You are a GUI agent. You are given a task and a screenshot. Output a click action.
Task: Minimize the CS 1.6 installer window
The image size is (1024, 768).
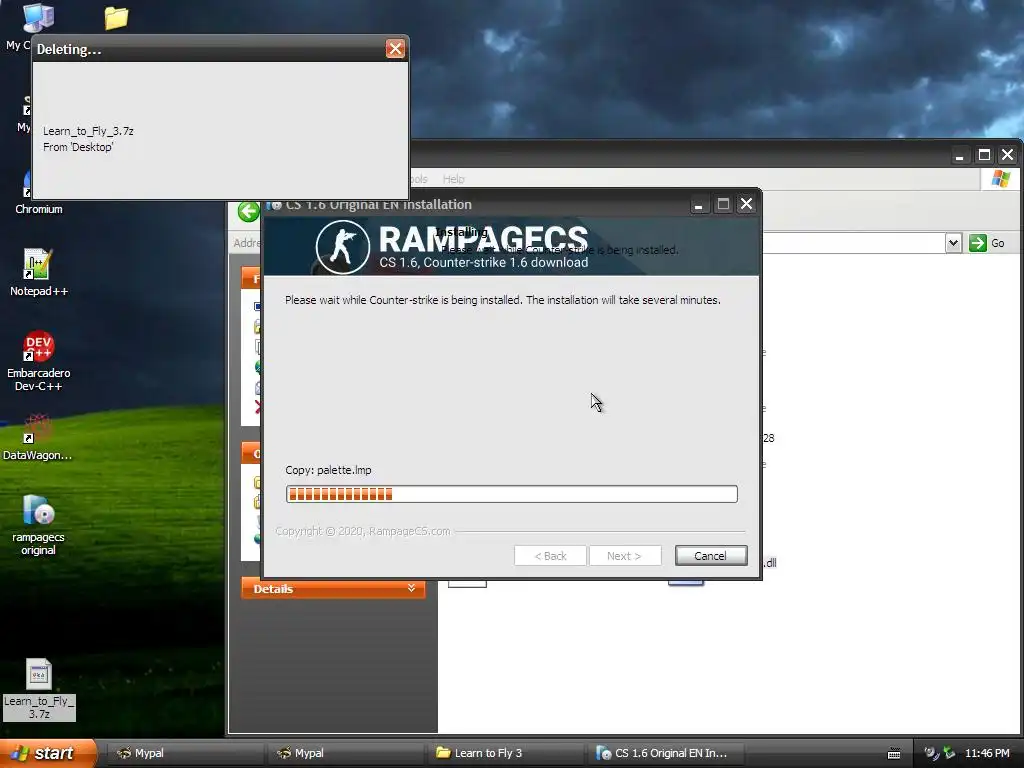[698, 204]
